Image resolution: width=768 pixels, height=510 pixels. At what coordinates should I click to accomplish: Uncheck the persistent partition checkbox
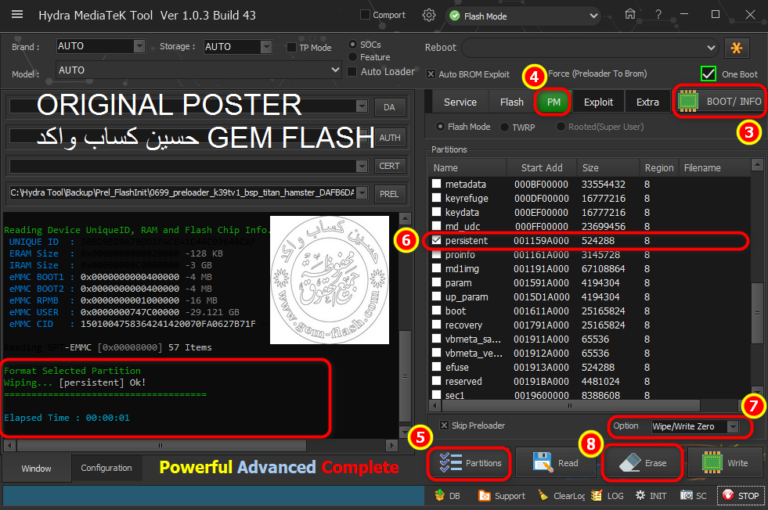(436, 241)
